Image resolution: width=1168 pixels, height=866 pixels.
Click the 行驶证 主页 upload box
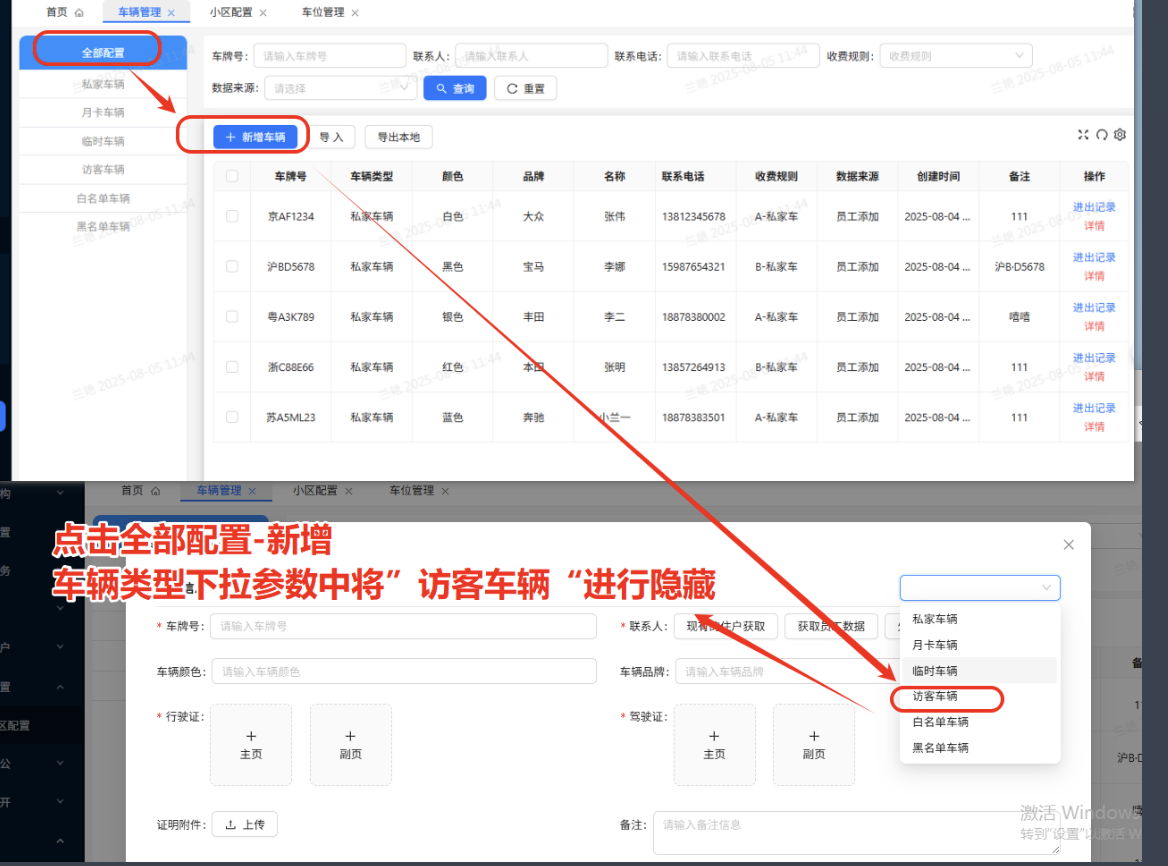point(251,744)
